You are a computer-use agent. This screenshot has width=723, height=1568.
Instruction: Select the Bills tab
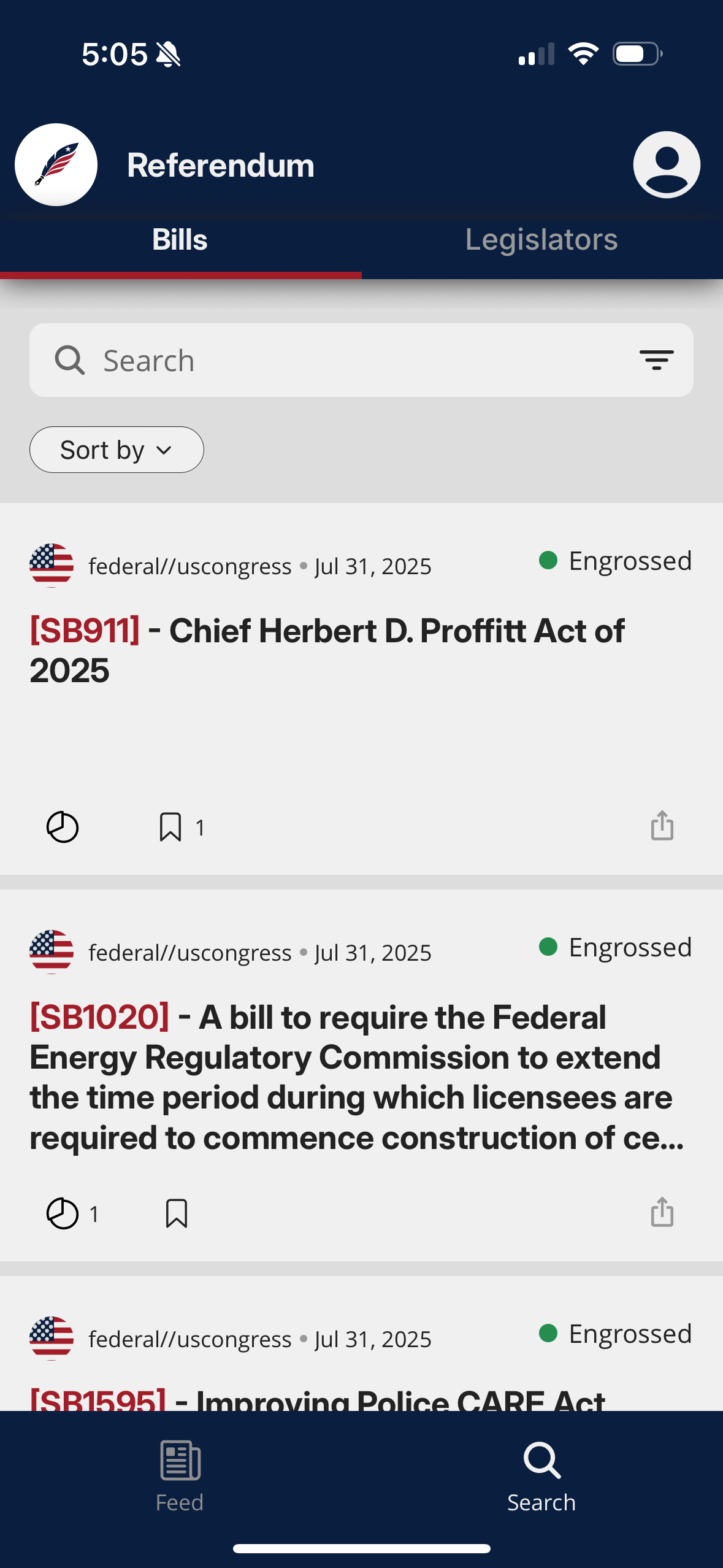180,239
